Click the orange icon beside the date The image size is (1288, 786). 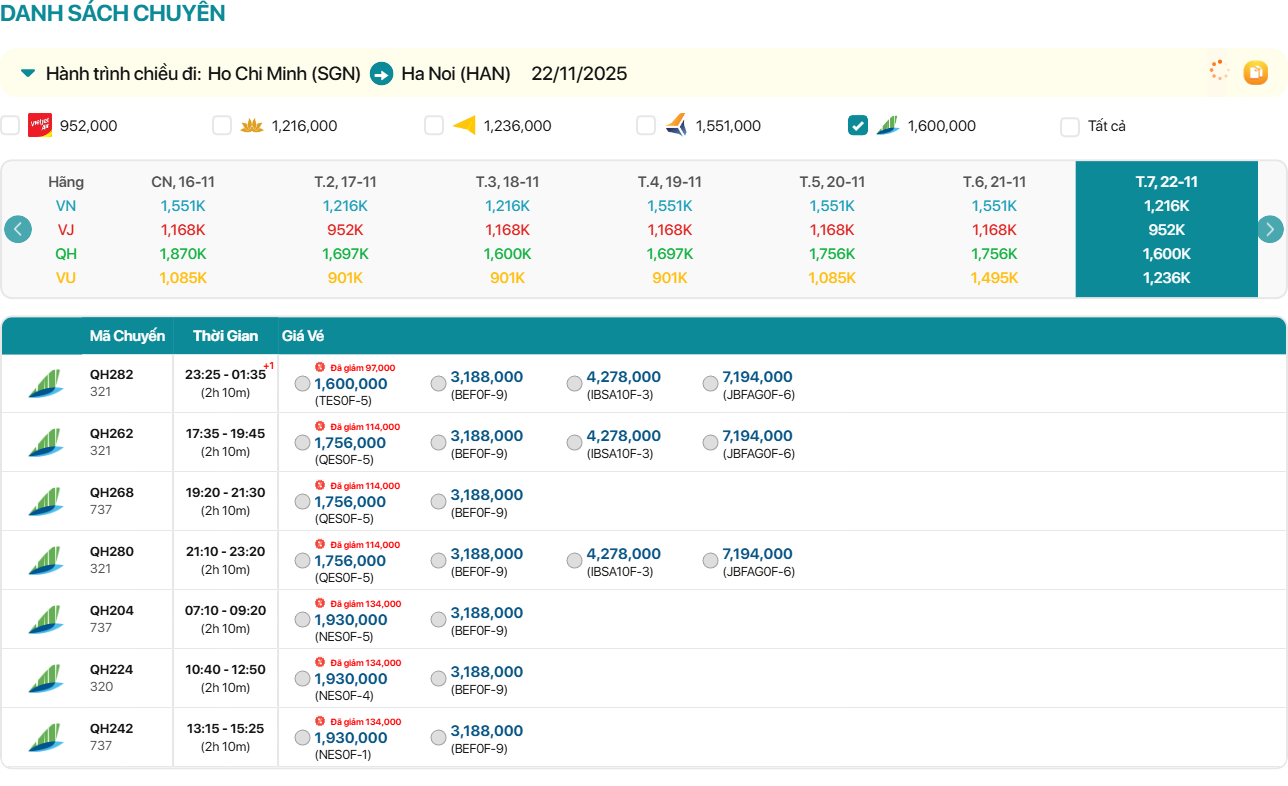click(1255, 73)
